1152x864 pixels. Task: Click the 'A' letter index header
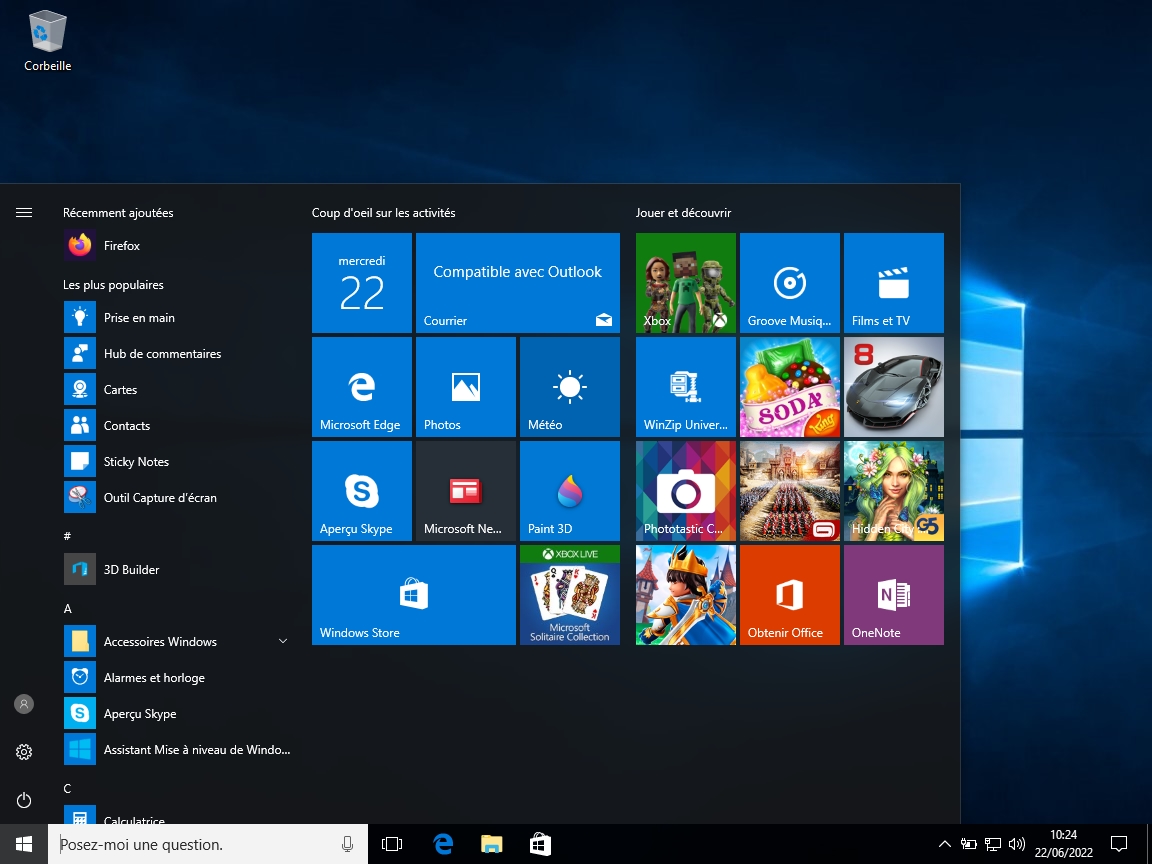coord(68,608)
